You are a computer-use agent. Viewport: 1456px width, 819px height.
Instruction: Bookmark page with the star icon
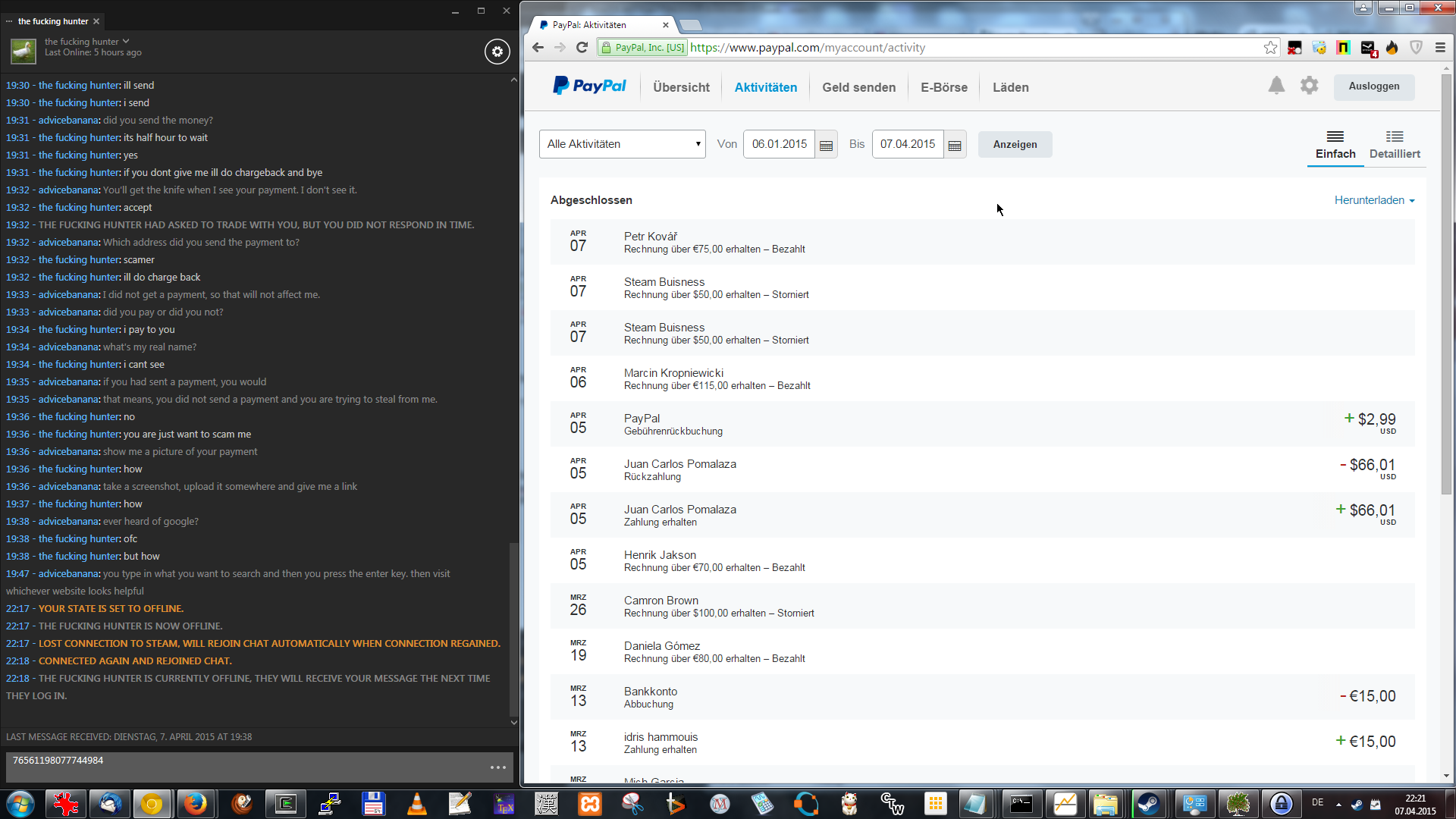click(x=1270, y=48)
